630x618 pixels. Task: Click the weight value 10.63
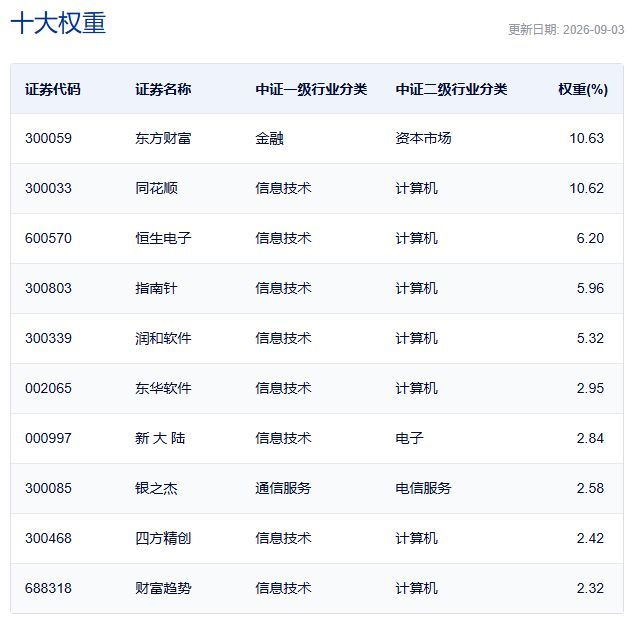coord(587,138)
